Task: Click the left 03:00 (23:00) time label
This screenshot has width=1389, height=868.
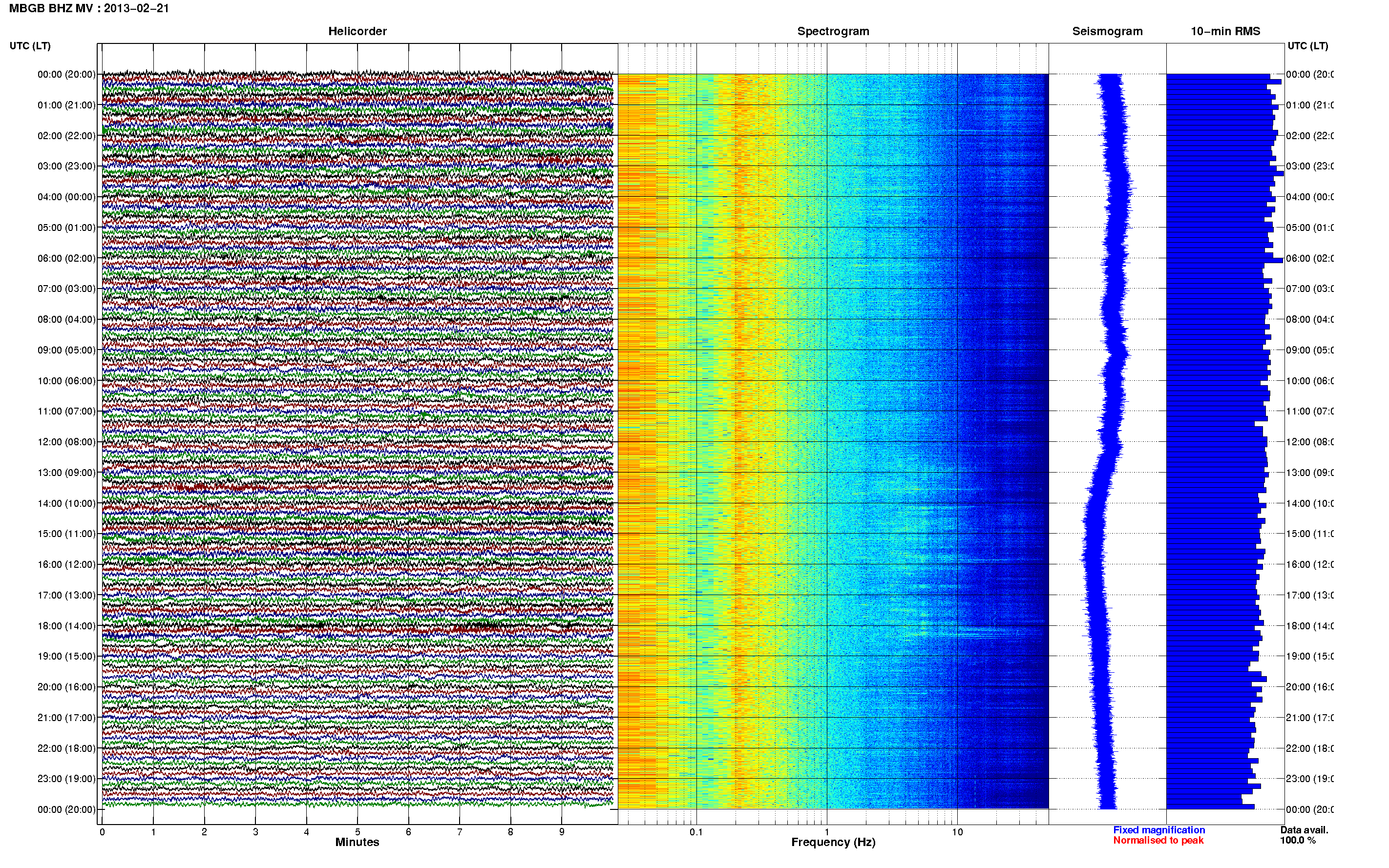Action: 66,166
